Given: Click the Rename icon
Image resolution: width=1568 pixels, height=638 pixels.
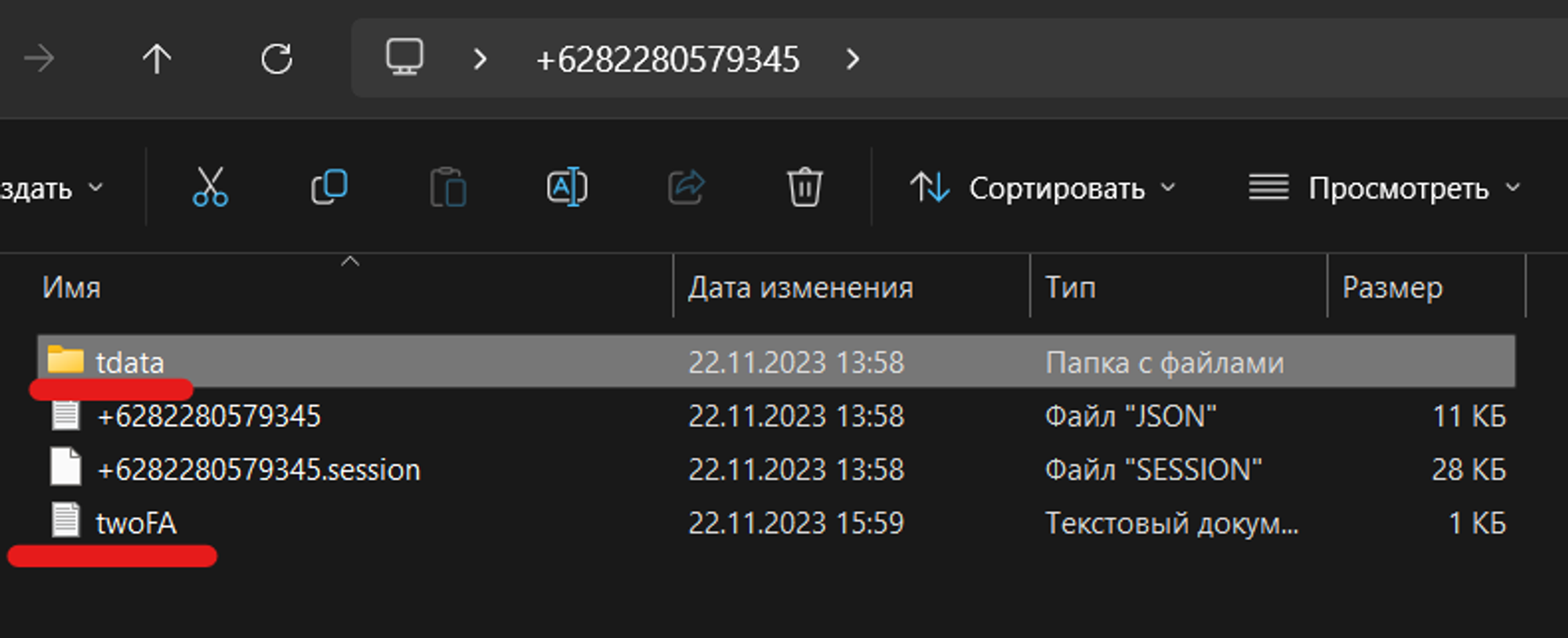Looking at the screenshot, I should 567,187.
